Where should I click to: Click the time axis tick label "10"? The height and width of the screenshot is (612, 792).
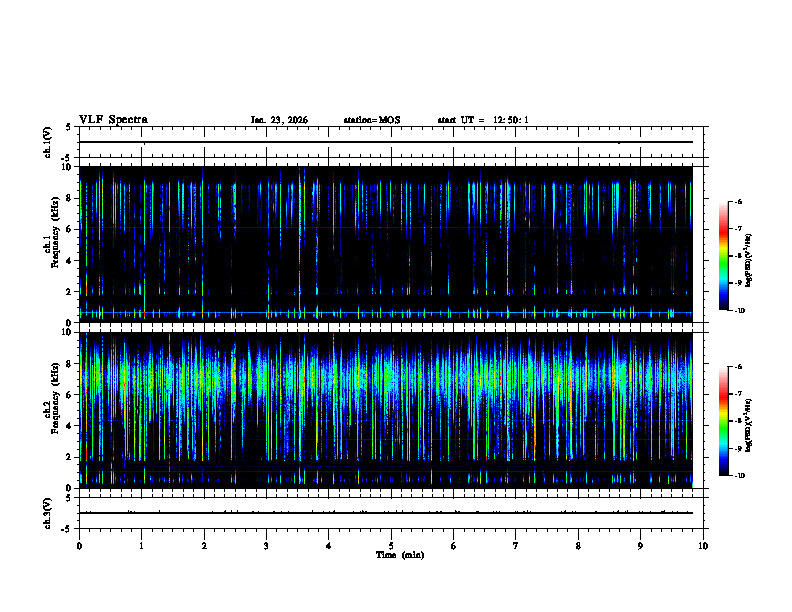703,546
